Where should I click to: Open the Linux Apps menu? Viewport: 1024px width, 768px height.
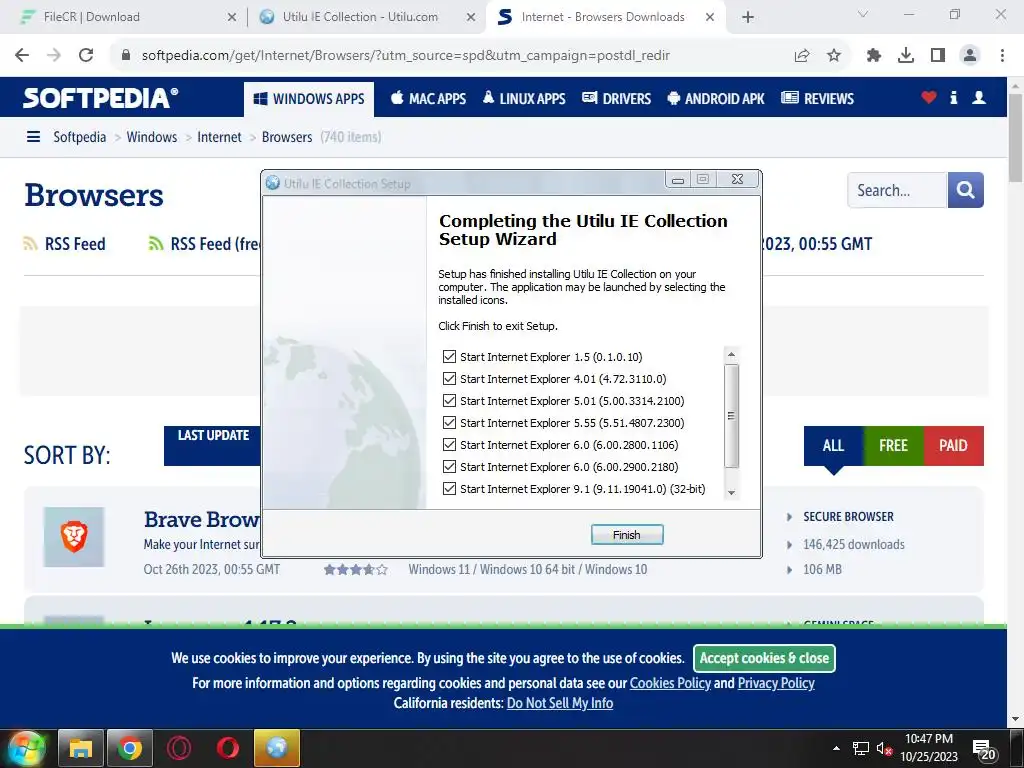coord(524,99)
